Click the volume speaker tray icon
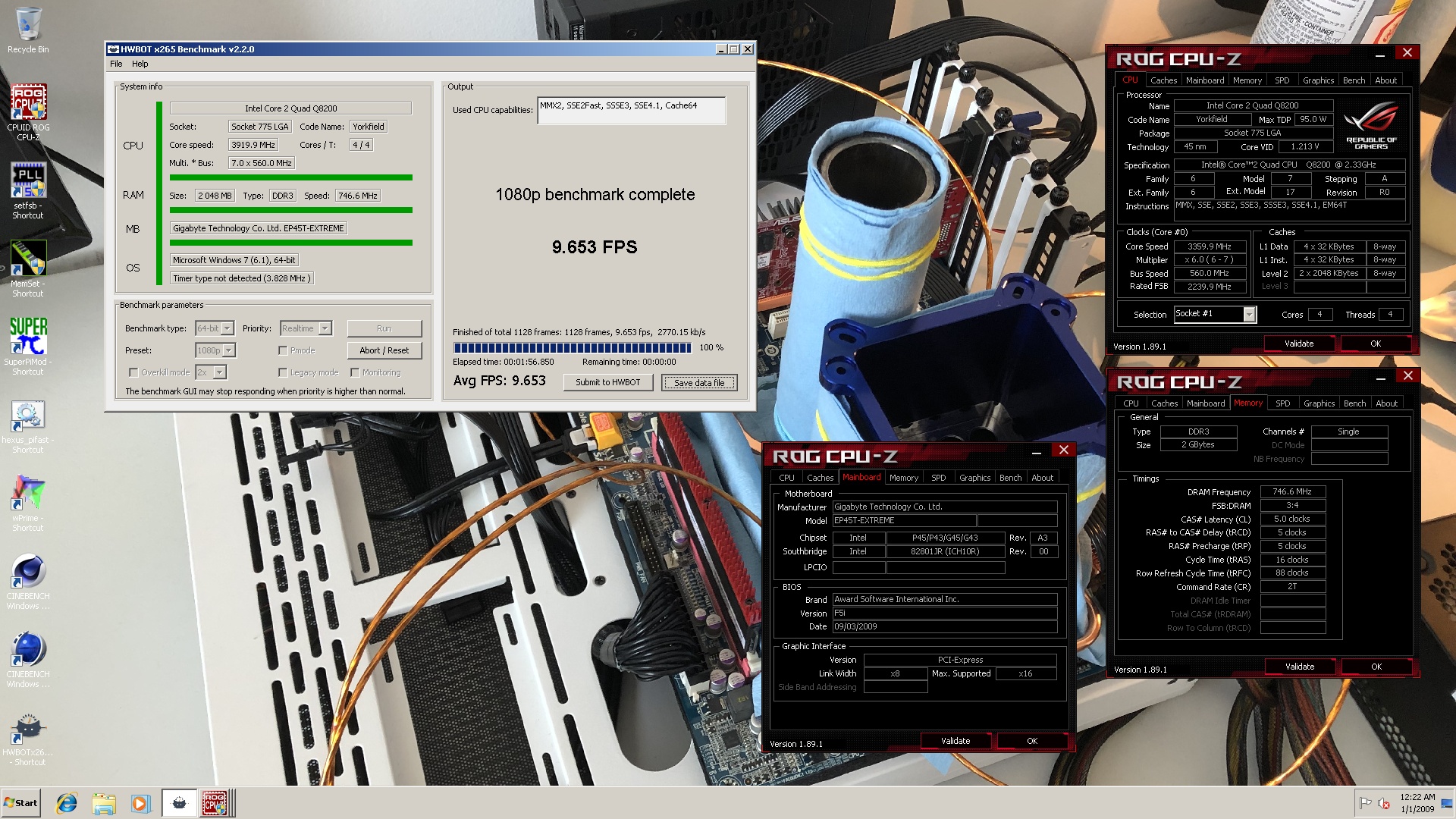1456x819 pixels. coord(1383,803)
